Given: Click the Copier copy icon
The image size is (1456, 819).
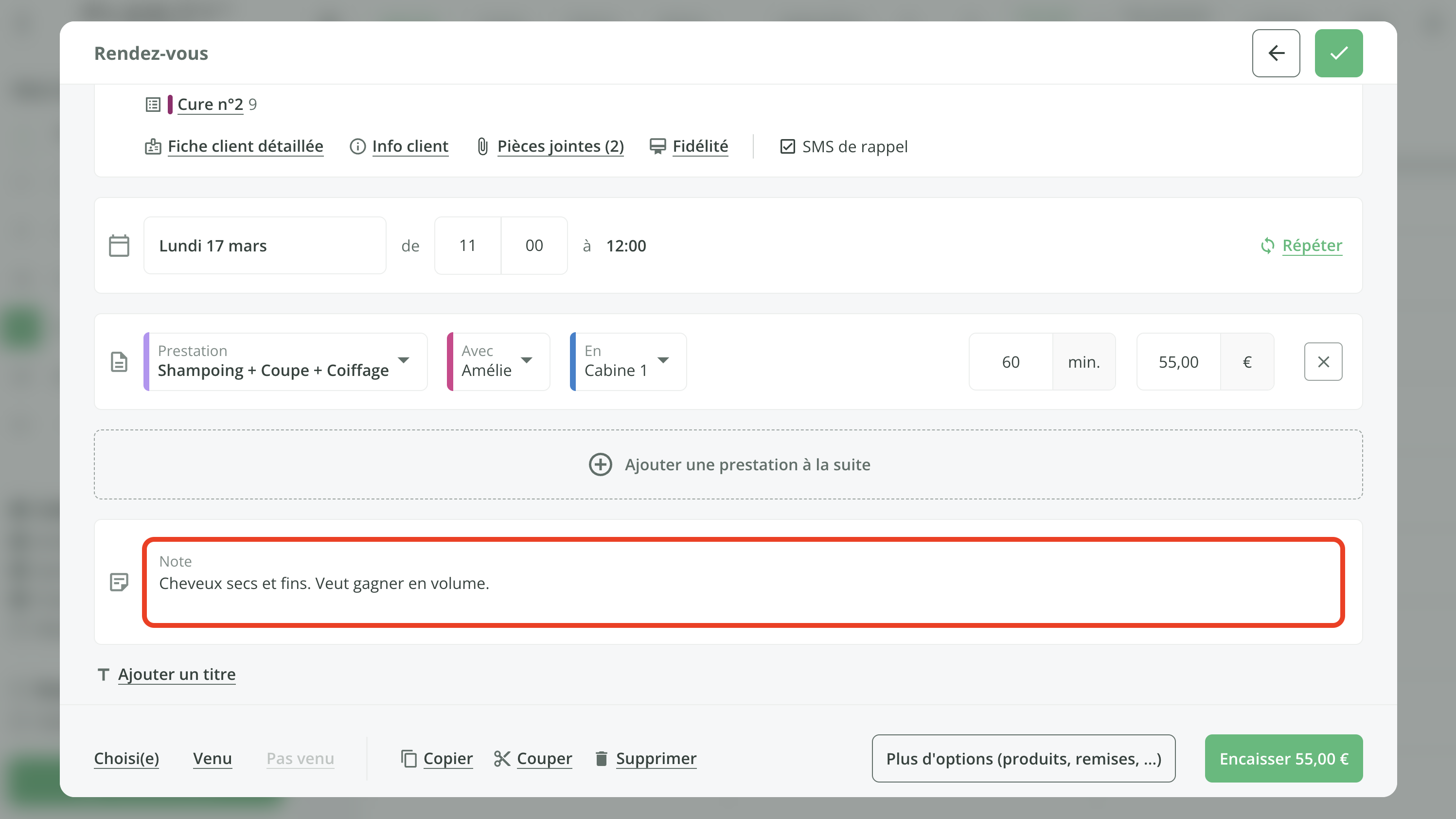Looking at the screenshot, I should [x=408, y=758].
